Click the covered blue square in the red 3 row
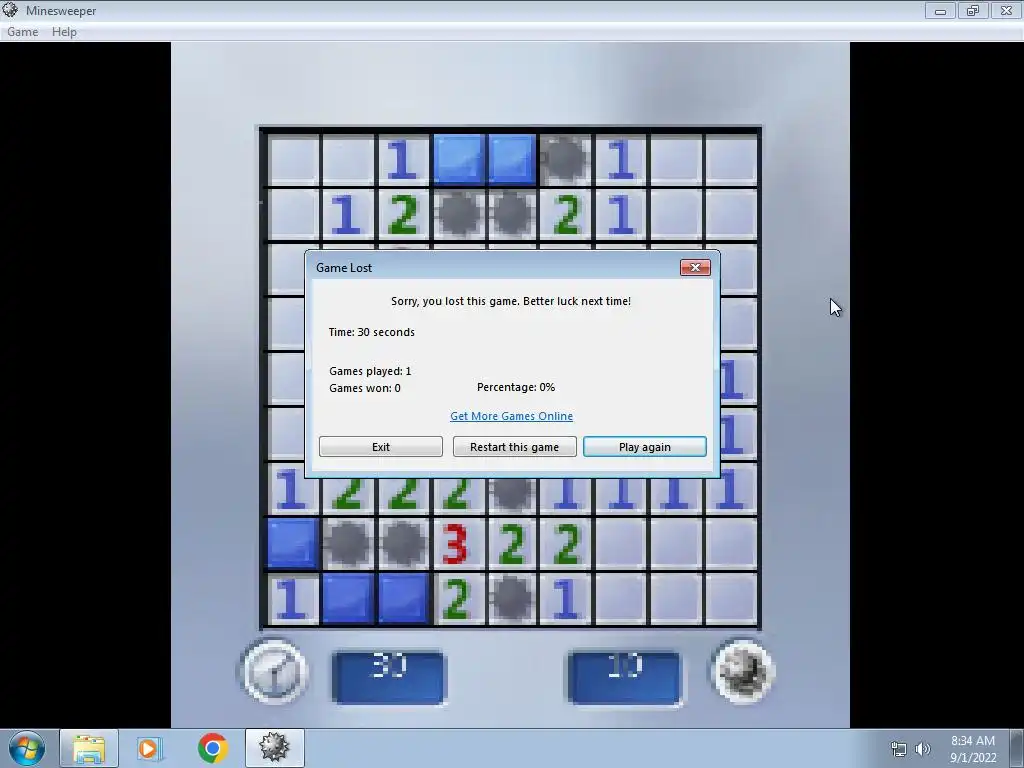The height and width of the screenshot is (768, 1024). click(x=292, y=544)
